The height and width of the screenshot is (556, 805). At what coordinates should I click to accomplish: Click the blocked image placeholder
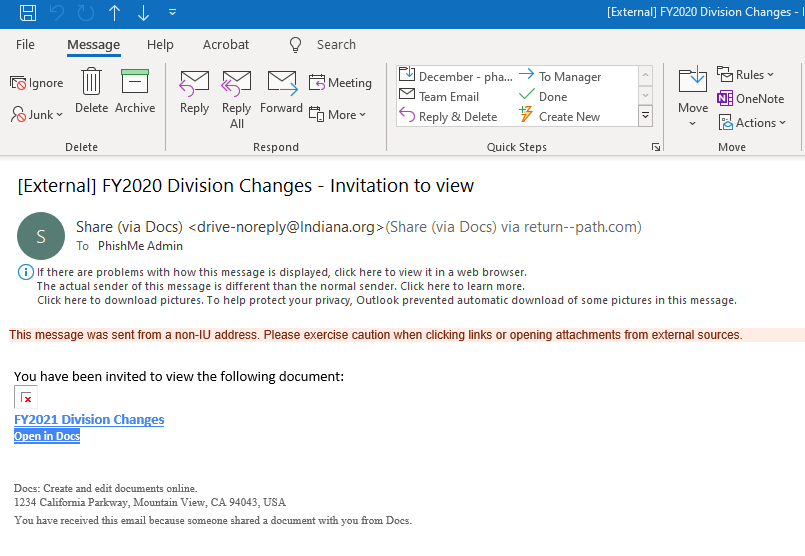pyautogui.click(x=26, y=397)
